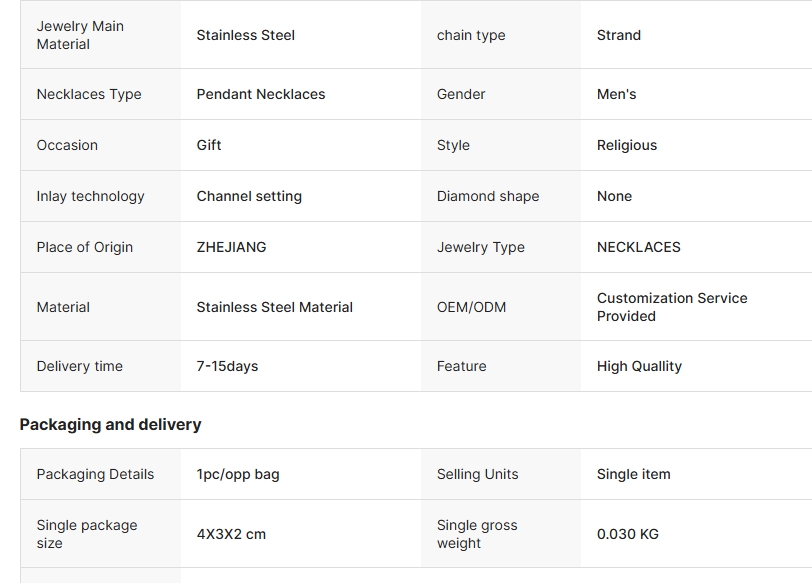Click the '7-15days' delivery time value
Viewport: 812px width, 583px height.
tap(227, 366)
